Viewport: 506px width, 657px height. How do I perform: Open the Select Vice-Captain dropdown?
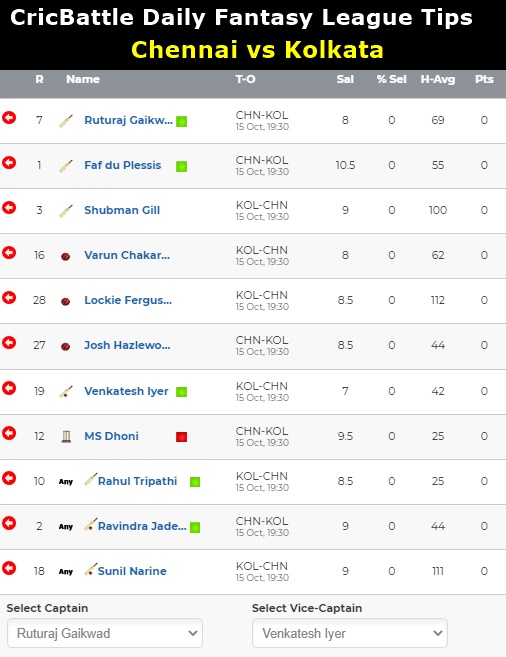point(350,633)
